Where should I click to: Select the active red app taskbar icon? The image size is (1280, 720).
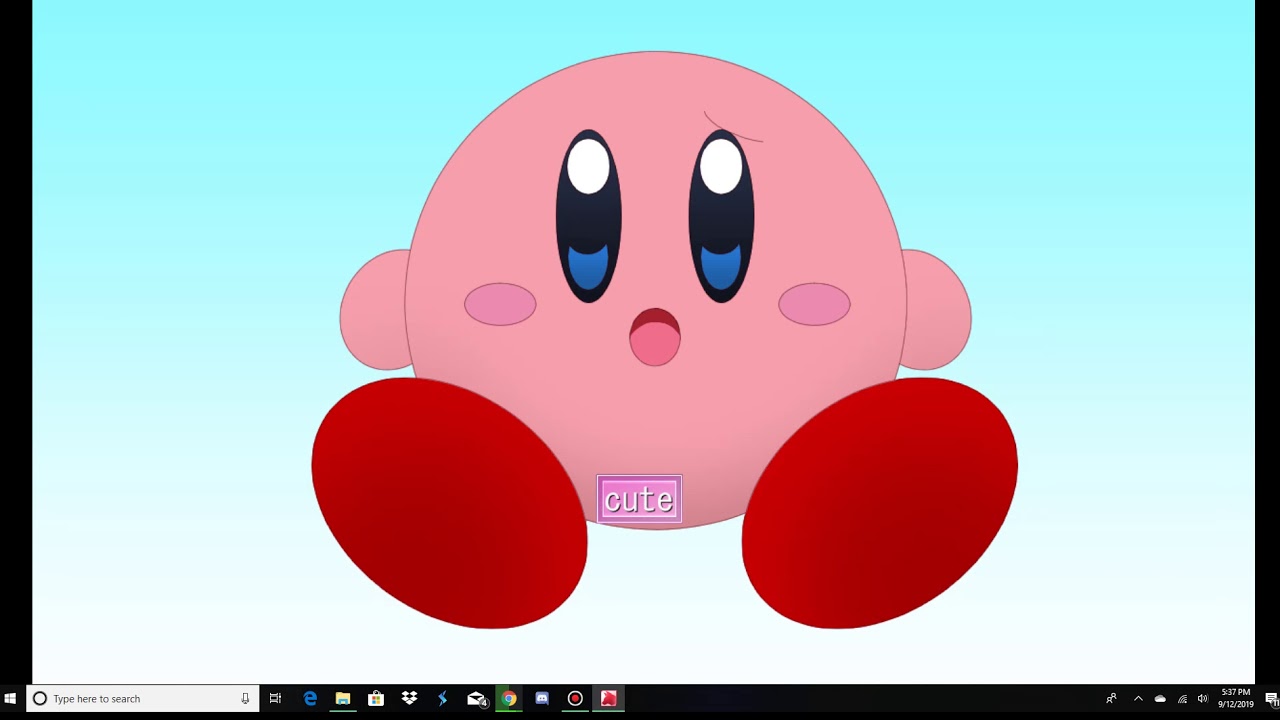[x=608, y=699]
